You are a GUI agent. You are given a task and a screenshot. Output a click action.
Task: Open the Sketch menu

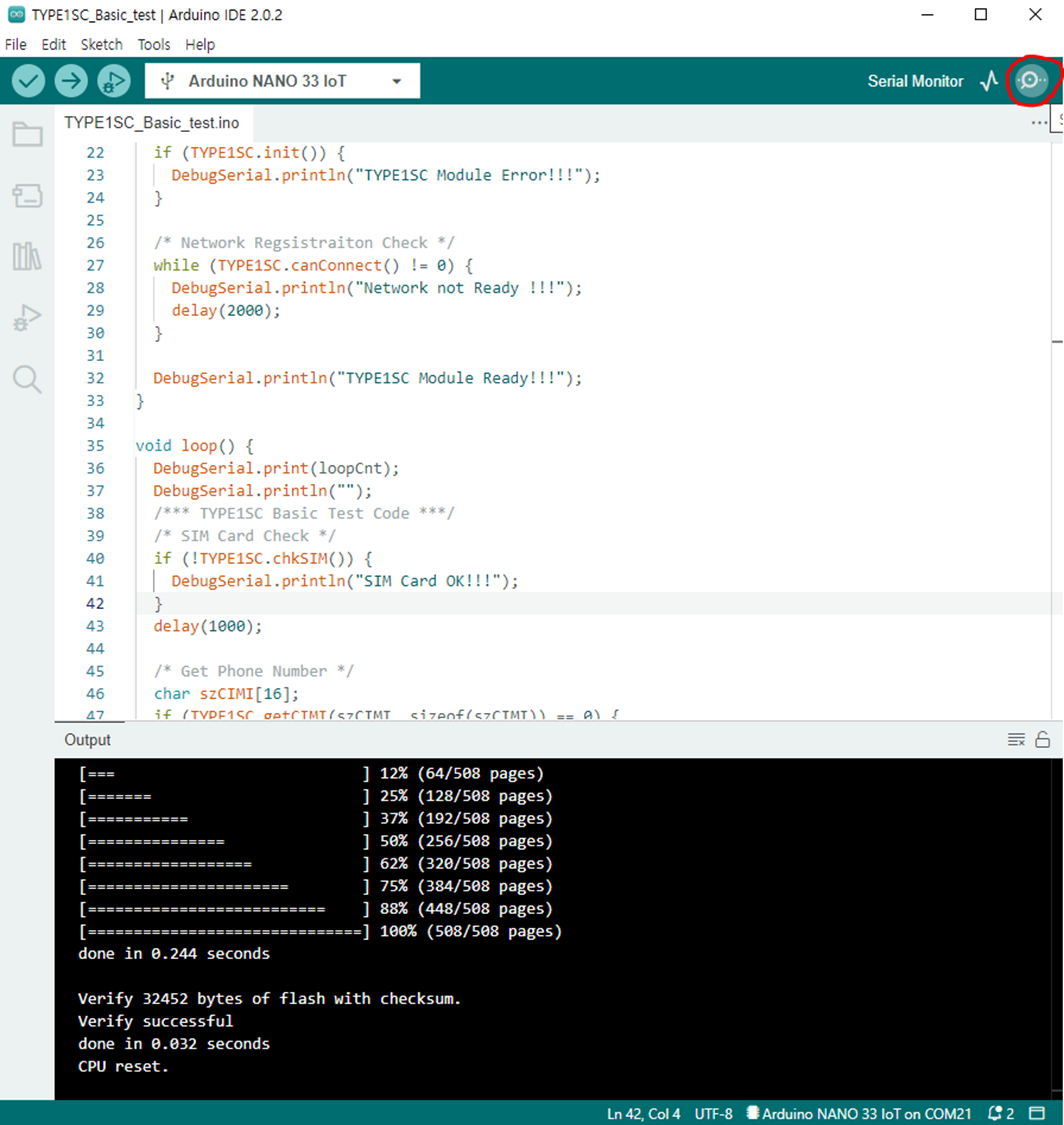tap(101, 44)
